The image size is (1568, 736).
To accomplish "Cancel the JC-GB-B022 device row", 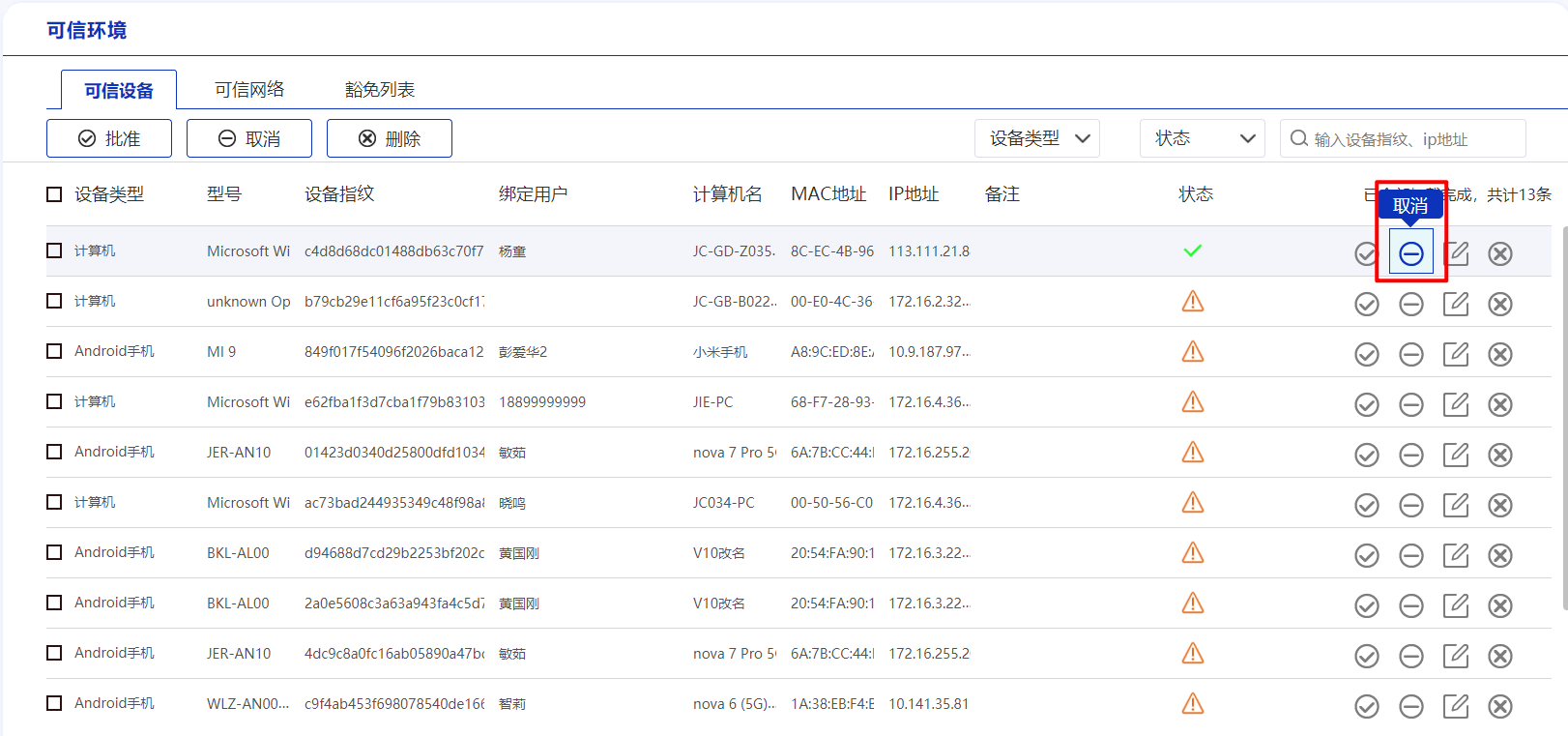I will coord(1411,304).
